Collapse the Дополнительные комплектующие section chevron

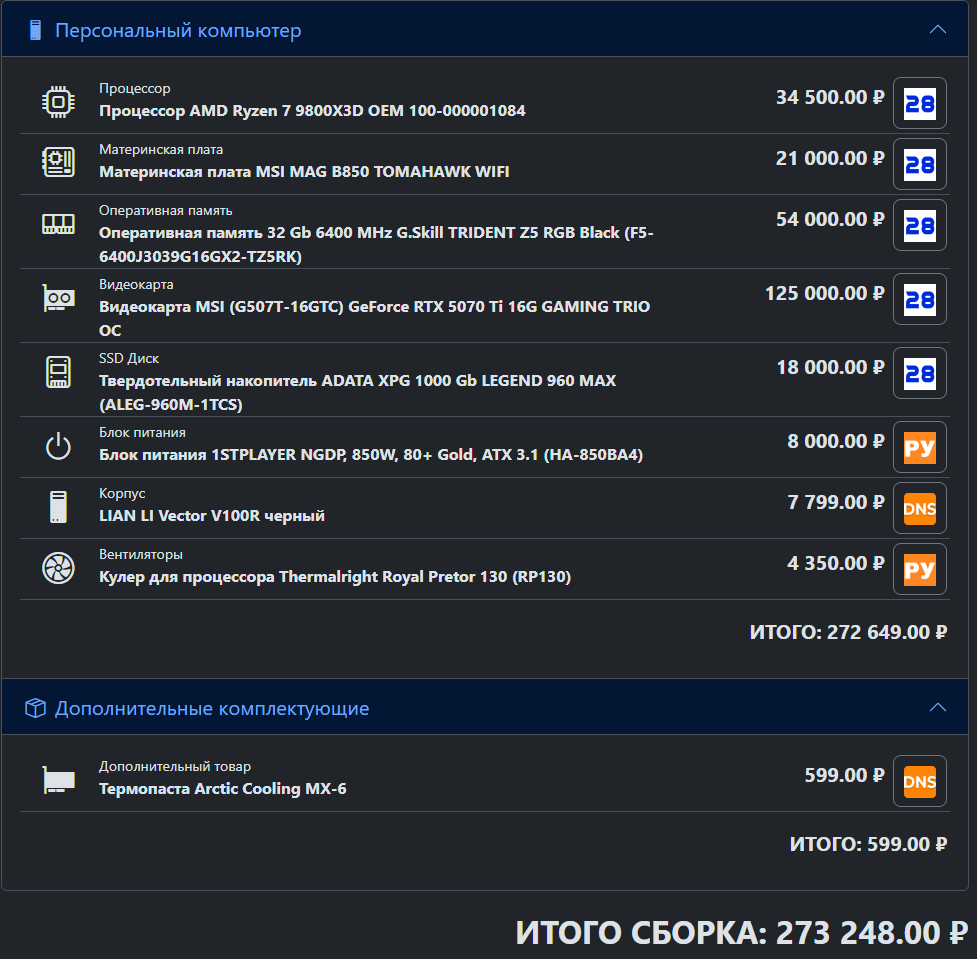(938, 708)
